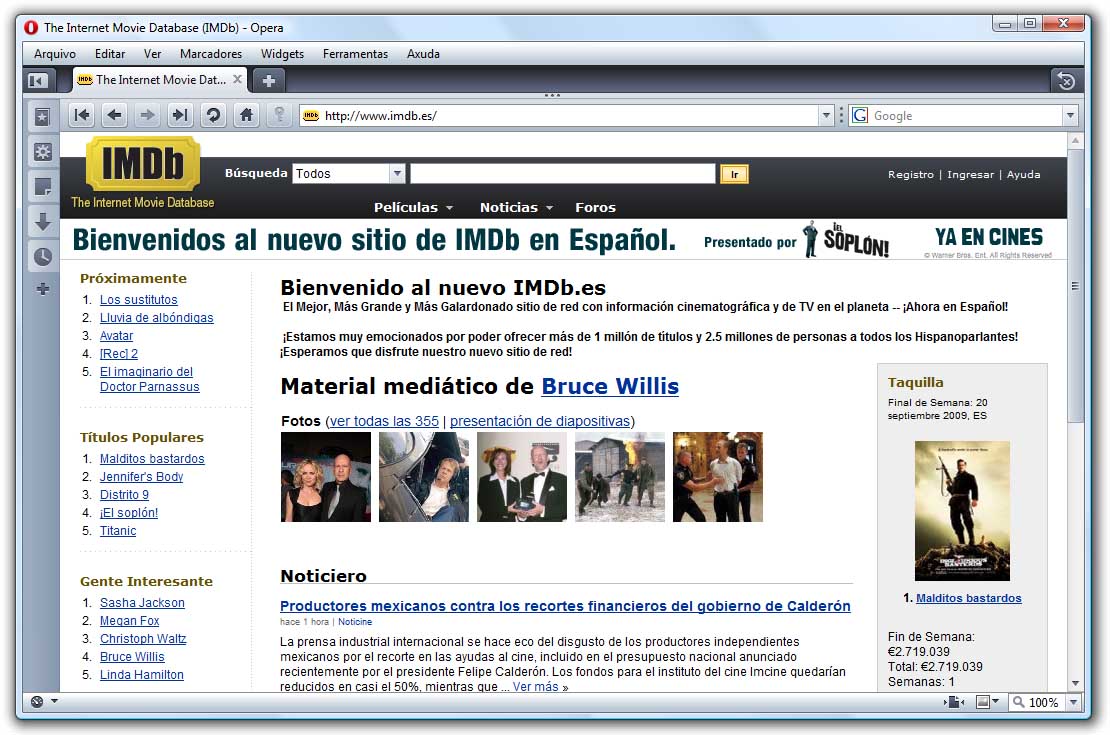Open the Arquivo menu
This screenshot has height=735, width=1110.
[x=55, y=54]
